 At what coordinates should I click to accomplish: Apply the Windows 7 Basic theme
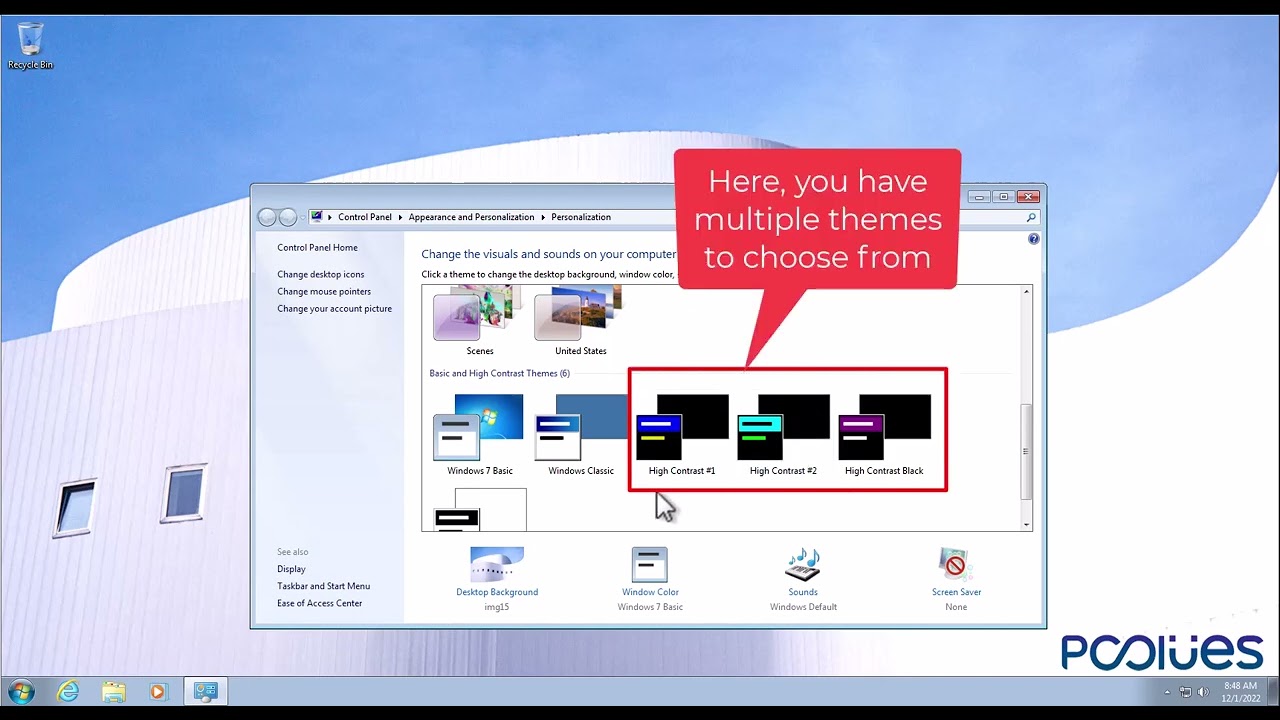click(480, 435)
